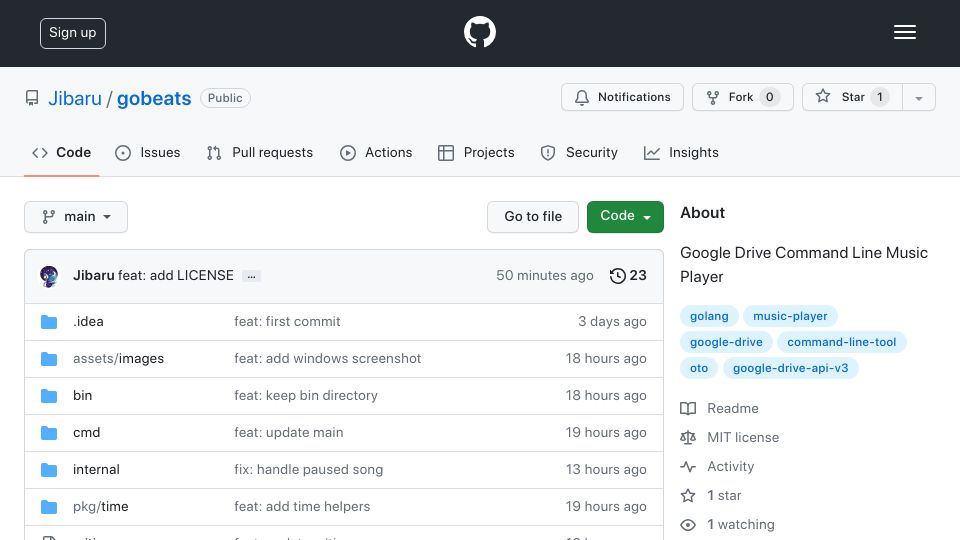Open the hamburger navigation menu
The height and width of the screenshot is (540, 960).
(904, 32)
